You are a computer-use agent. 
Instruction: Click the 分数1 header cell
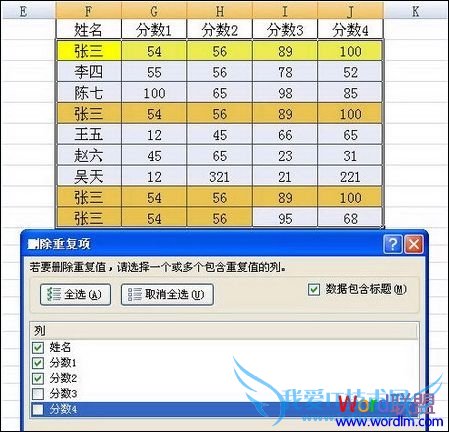point(154,30)
